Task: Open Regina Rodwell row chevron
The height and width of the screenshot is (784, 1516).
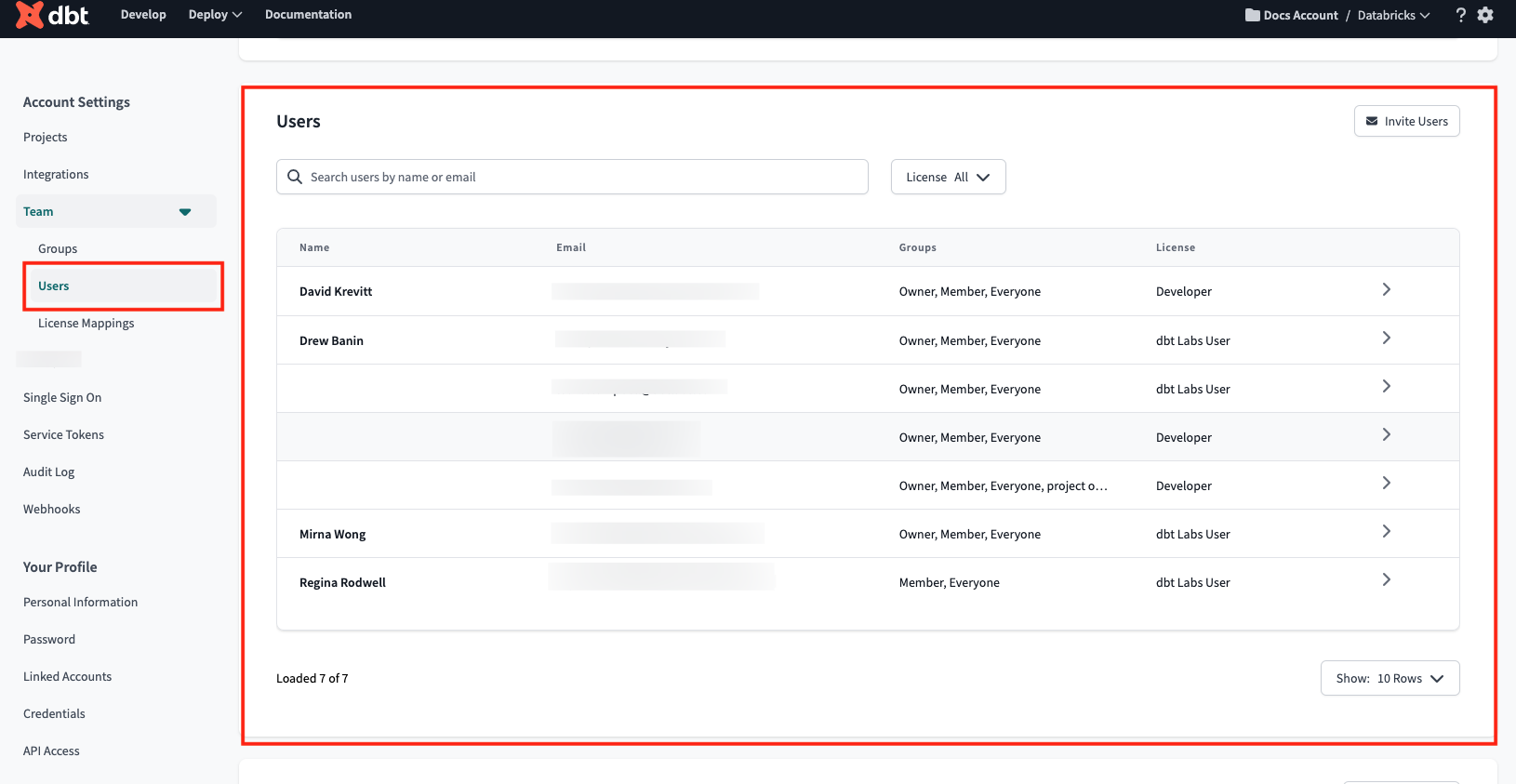Action: click(x=1386, y=579)
